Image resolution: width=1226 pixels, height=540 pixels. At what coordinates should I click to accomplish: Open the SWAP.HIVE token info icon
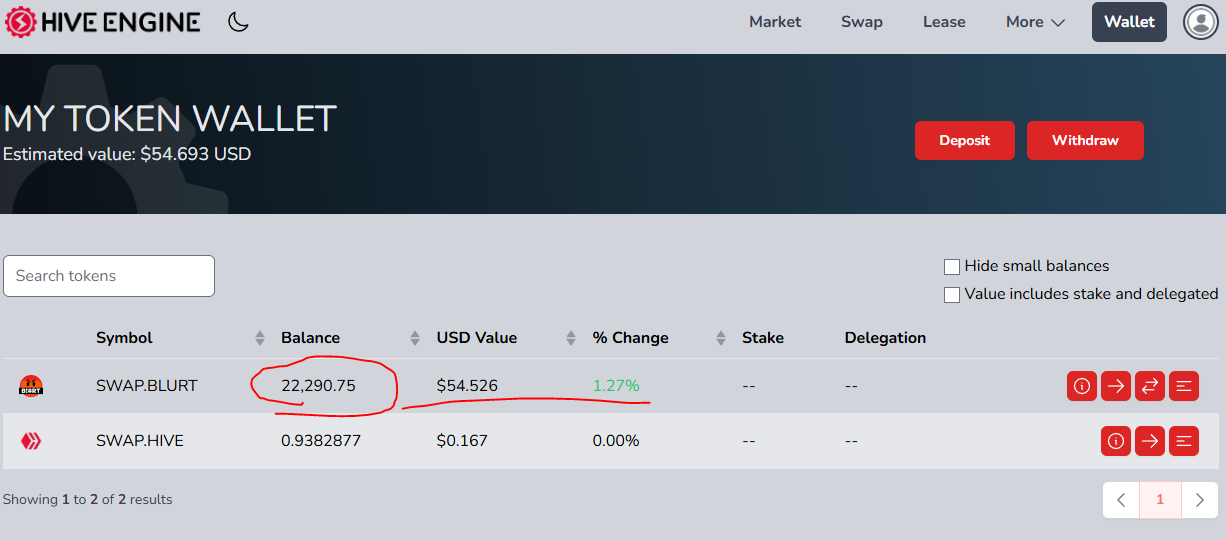coord(1116,441)
